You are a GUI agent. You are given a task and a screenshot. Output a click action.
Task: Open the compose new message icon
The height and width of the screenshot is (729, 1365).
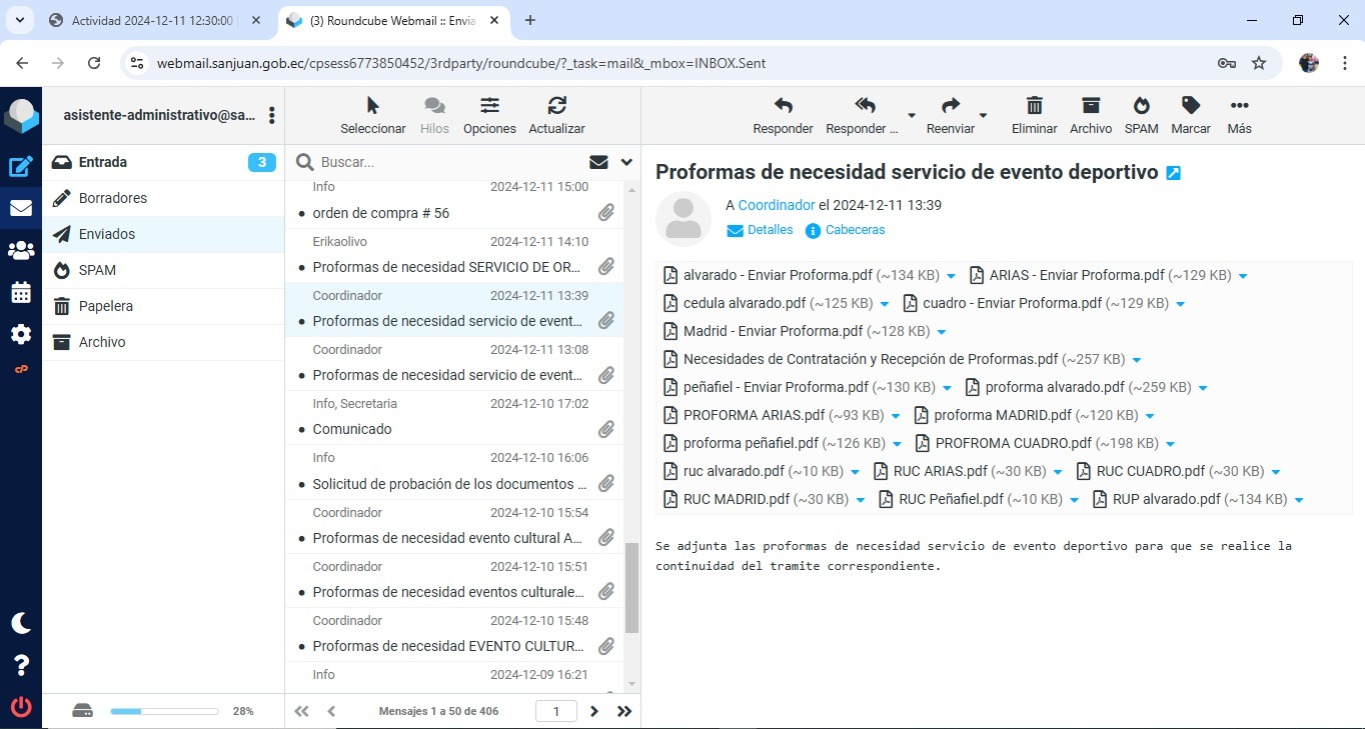(x=21, y=167)
